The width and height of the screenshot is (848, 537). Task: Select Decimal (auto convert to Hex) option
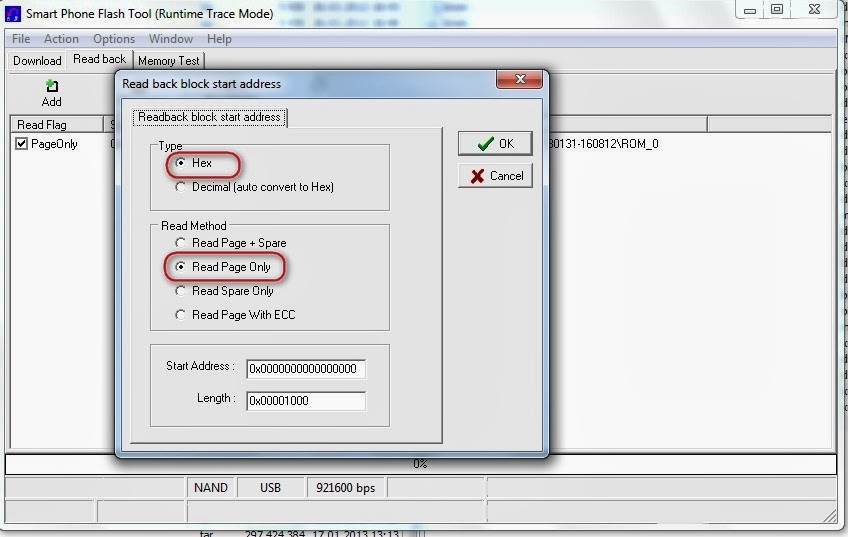click(x=181, y=187)
